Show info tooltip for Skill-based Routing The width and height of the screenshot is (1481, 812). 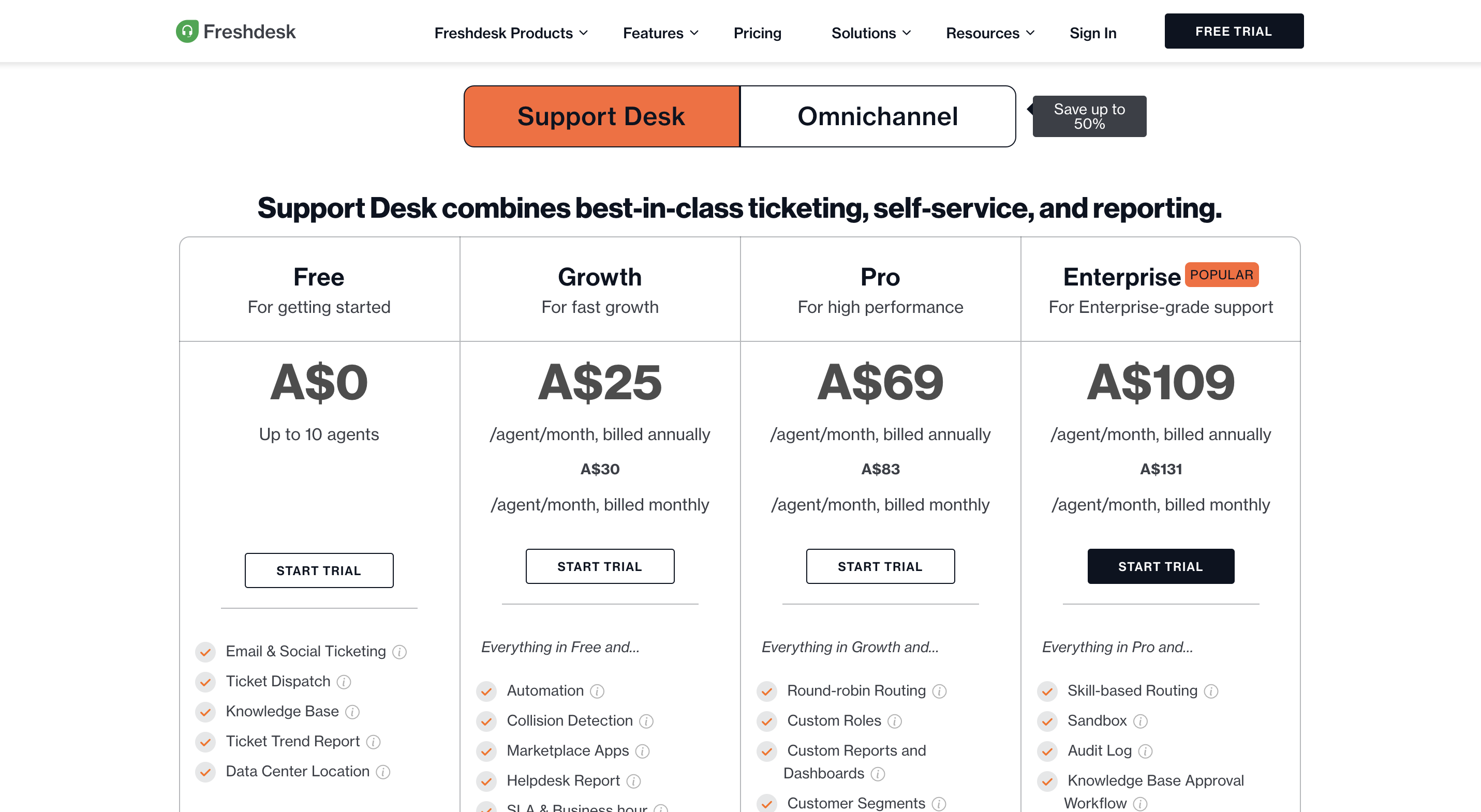1211,691
